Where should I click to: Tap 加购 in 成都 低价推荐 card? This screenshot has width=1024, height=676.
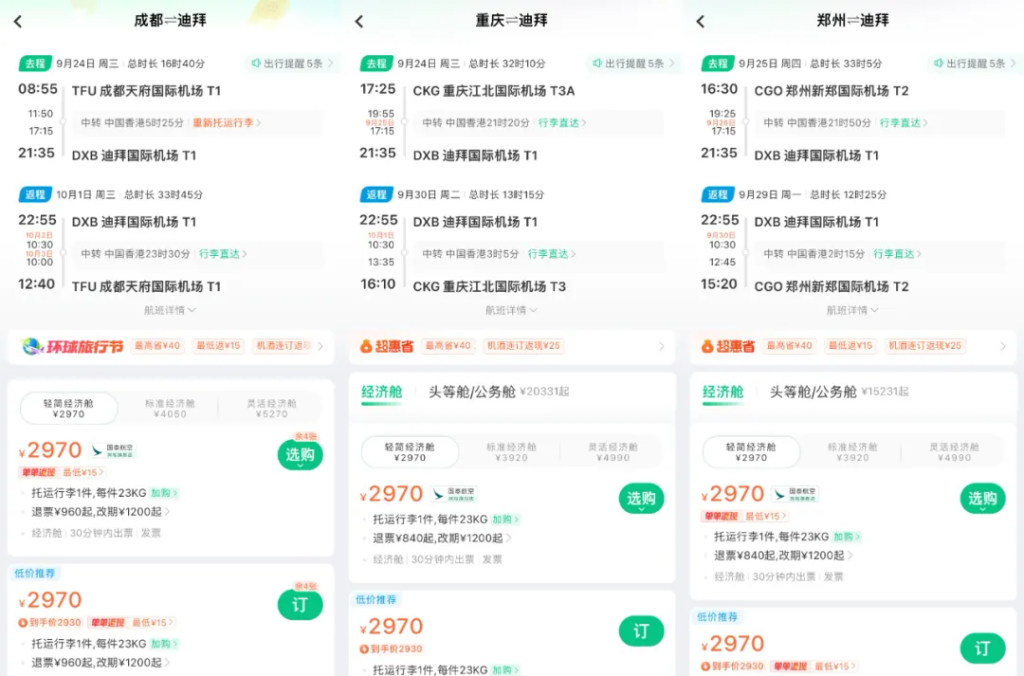point(164,644)
